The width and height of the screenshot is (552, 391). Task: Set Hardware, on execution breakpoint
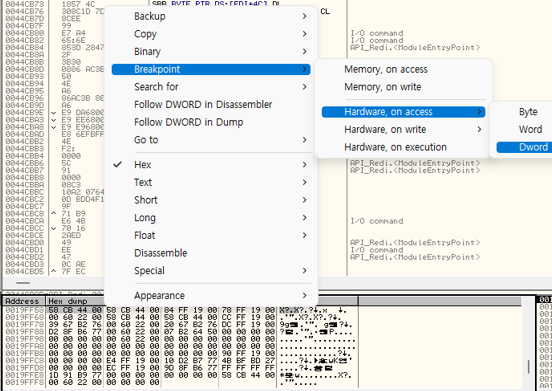[x=395, y=147]
